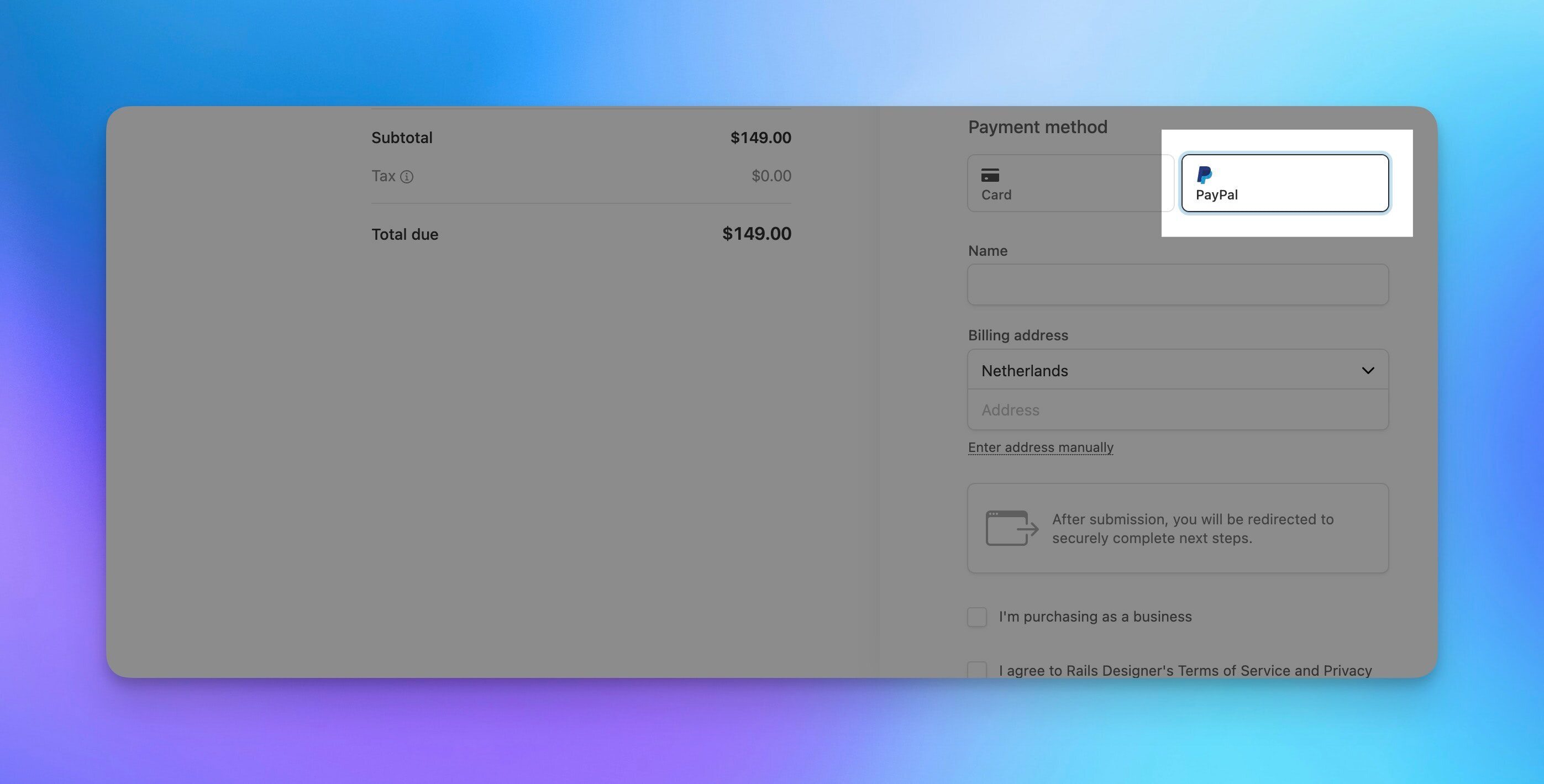The height and width of the screenshot is (784, 1544).
Task: Click the Subtotal line showing $149.00
Action: [x=581, y=137]
